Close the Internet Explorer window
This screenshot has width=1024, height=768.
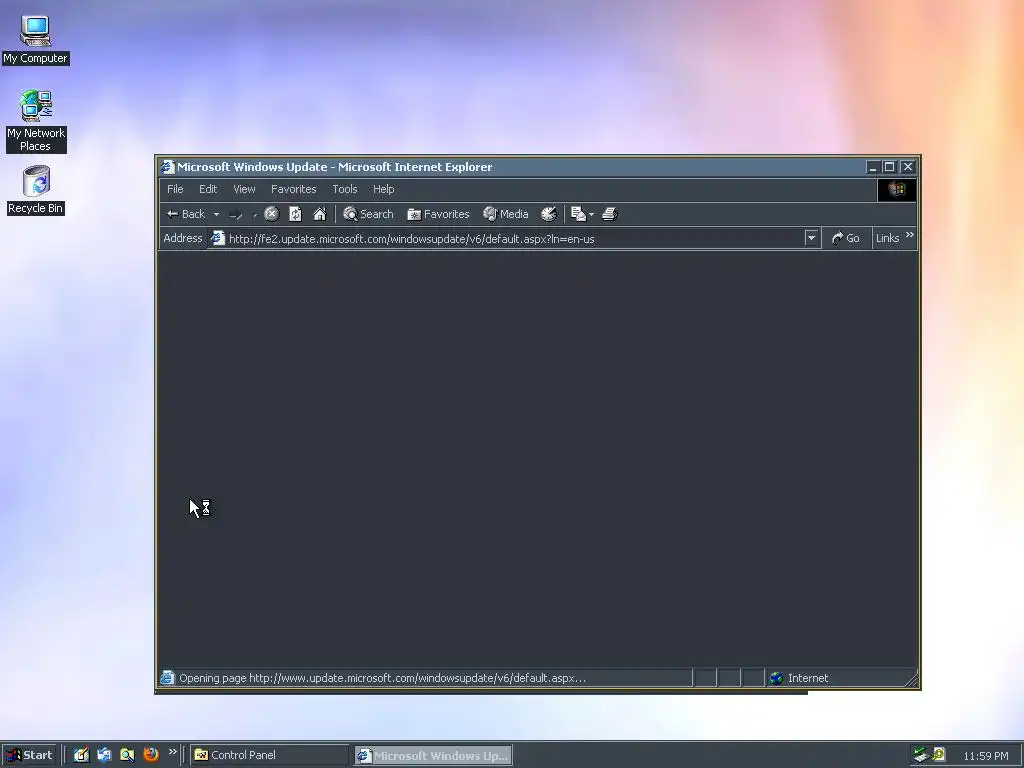[x=908, y=167]
